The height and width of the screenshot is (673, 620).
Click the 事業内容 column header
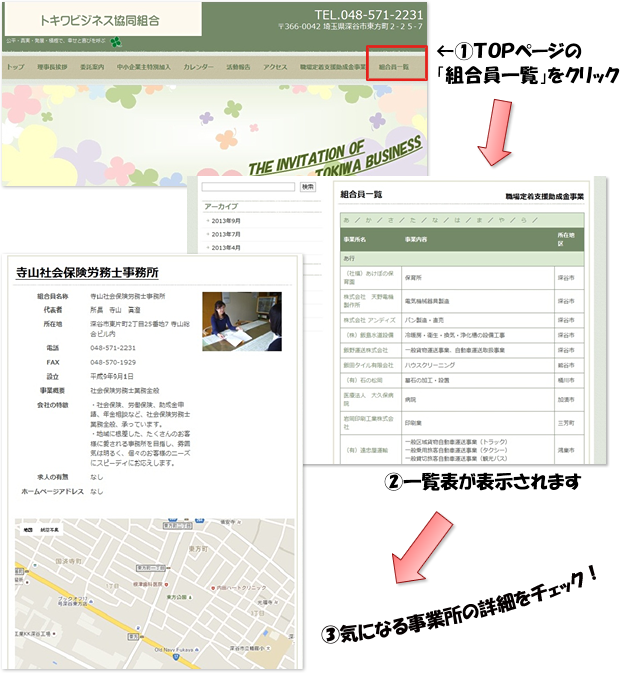click(x=416, y=239)
